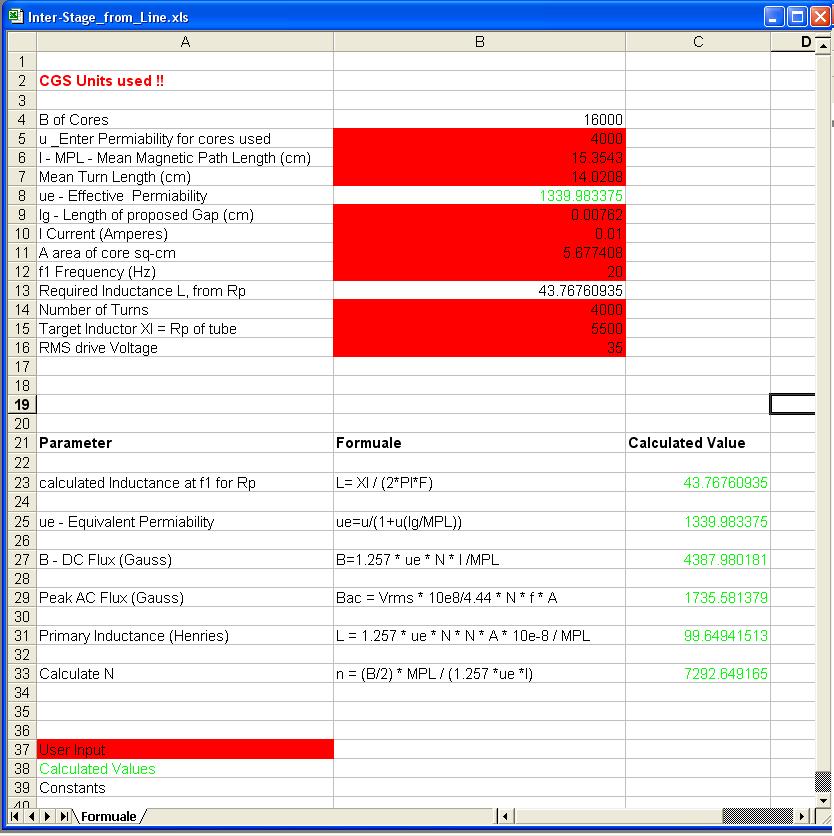Select red 'User Input' legend cell

pyautogui.click(x=185, y=749)
